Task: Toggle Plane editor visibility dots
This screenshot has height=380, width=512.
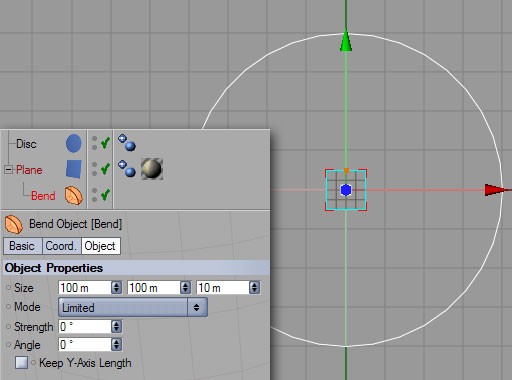Action: click(94, 169)
